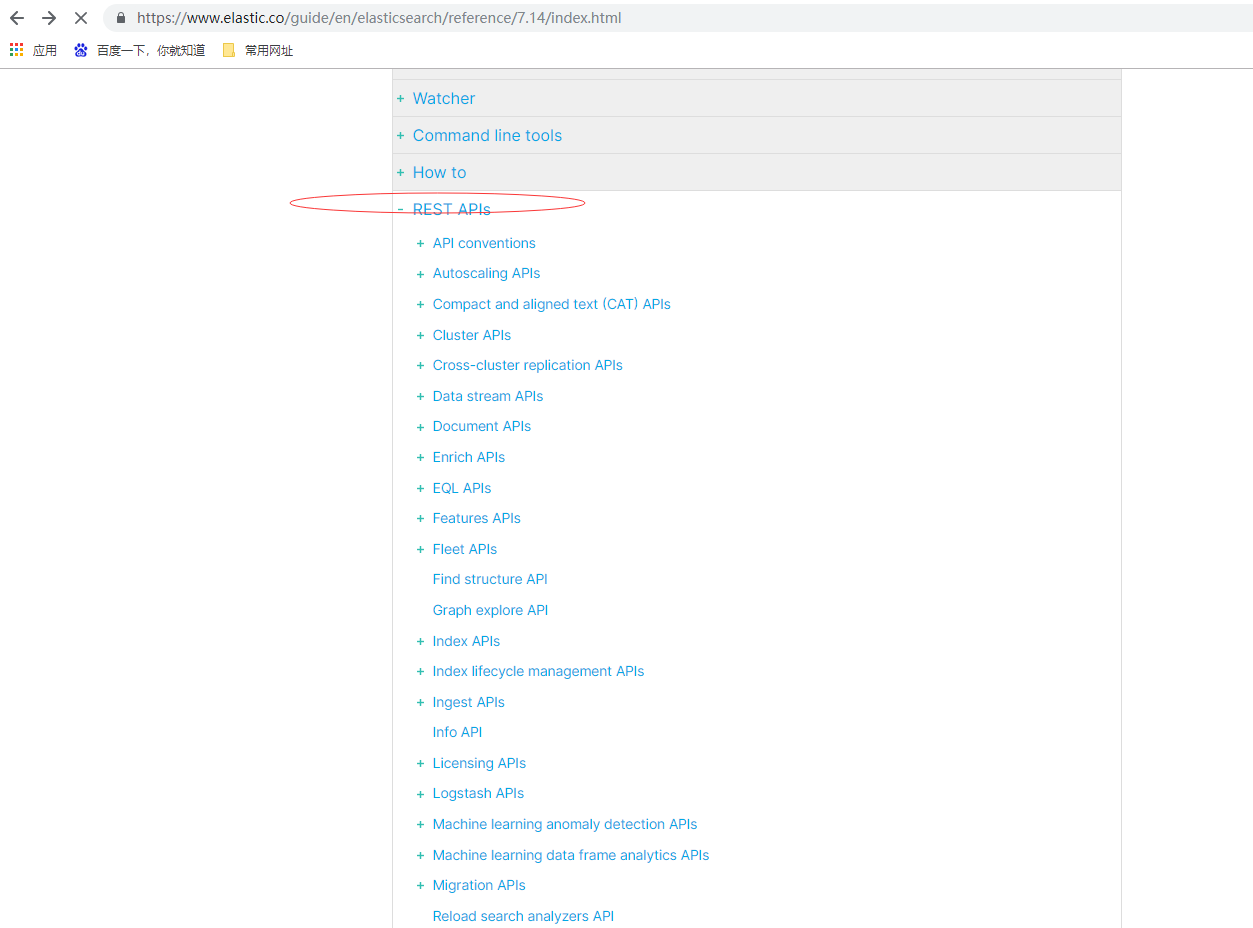This screenshot has width=1253, height=928.
Task: Expand Fleet APIs subsection
Action: 421,549
